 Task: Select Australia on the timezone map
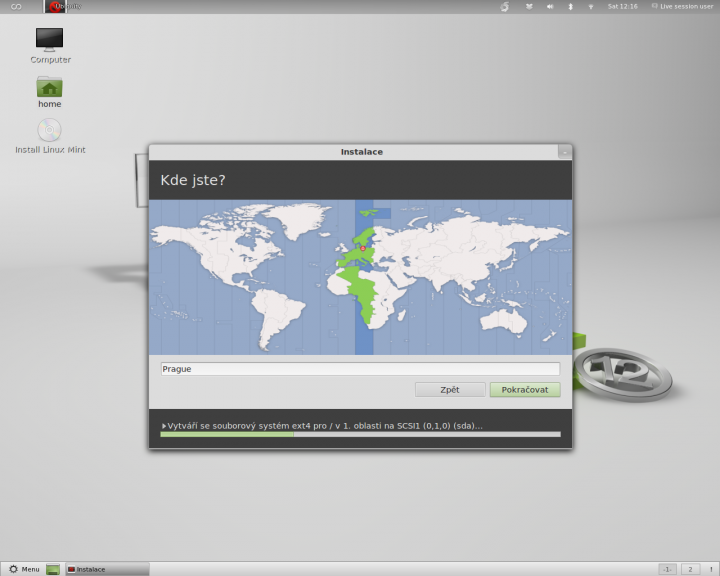click(x=504, y=320)
